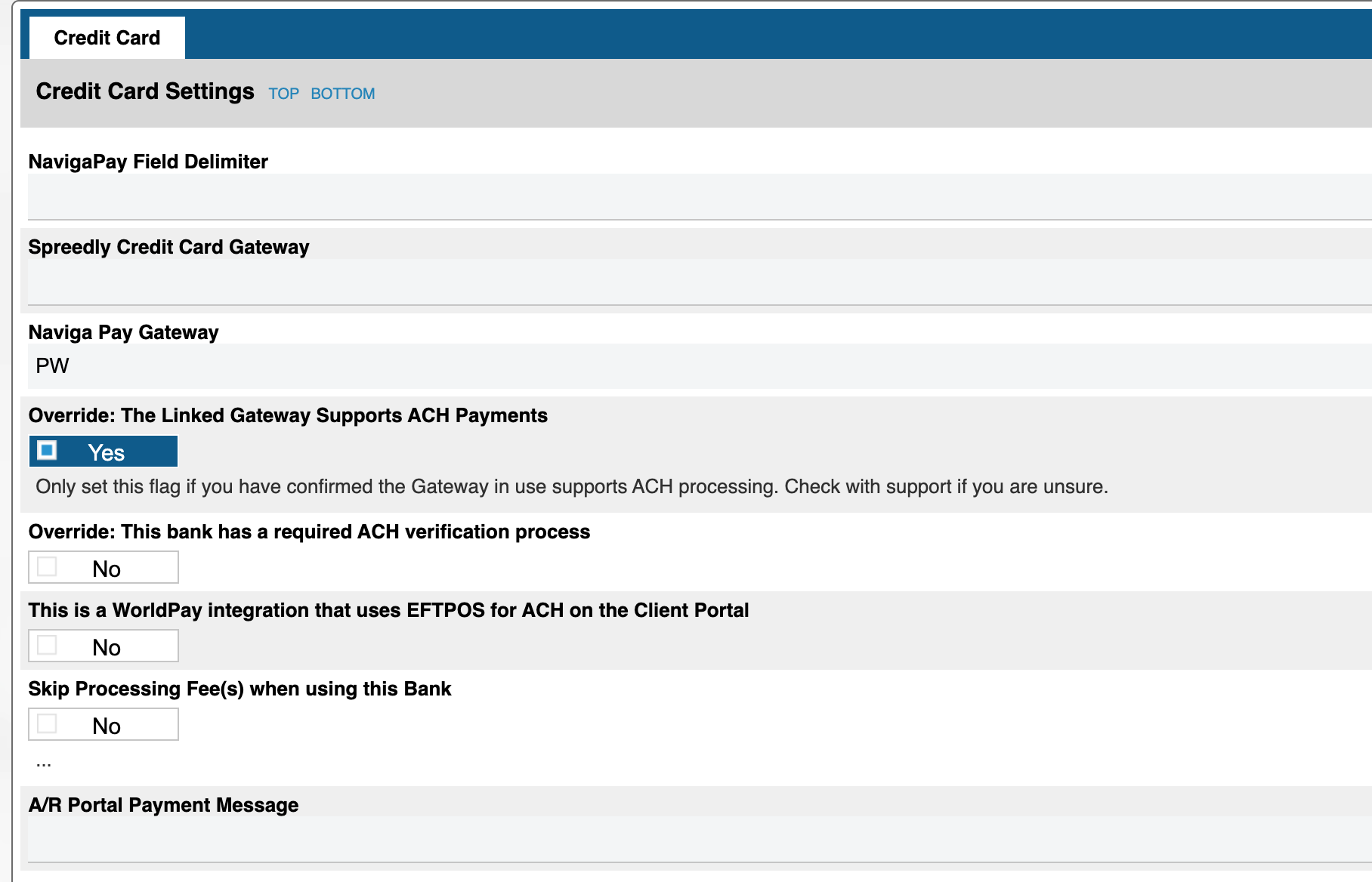Click the Naviga Pay Gateway label

(x=123, y=332)
